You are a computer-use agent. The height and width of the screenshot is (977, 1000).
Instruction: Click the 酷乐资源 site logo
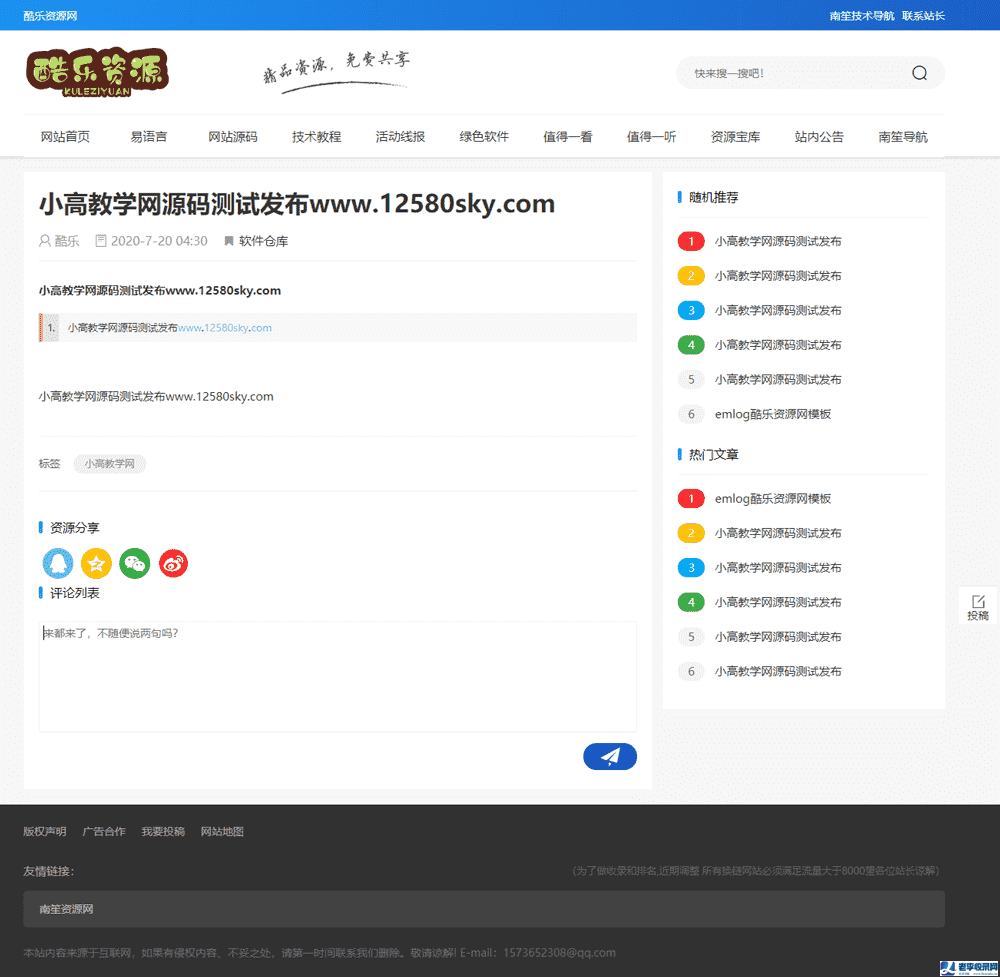97,72
